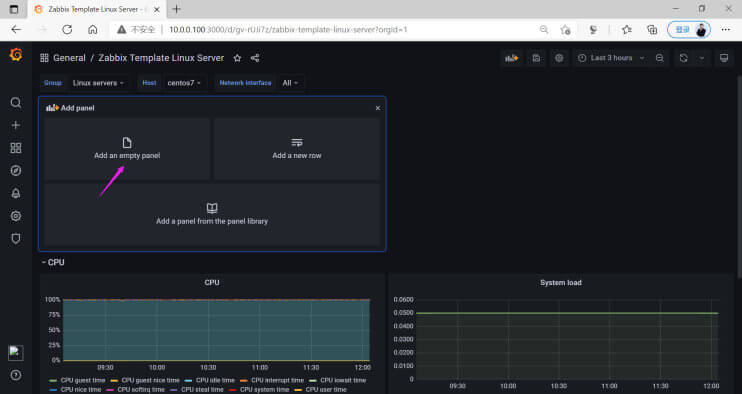This screenshot has height=394, width=742.
Task: Click the browser zoom magnifier icon
Action: [544, 30]
